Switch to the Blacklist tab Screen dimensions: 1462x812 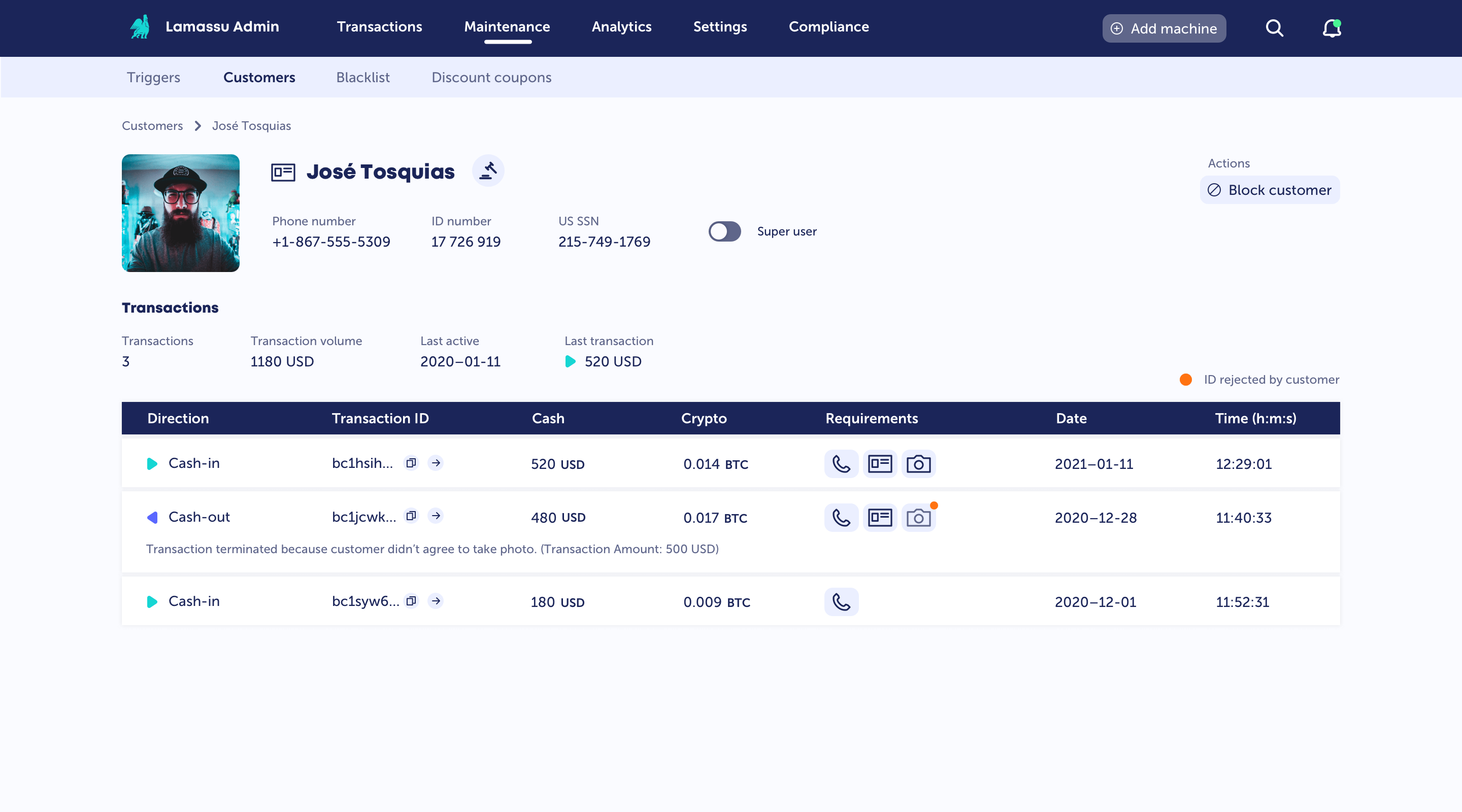click(362, 77)
